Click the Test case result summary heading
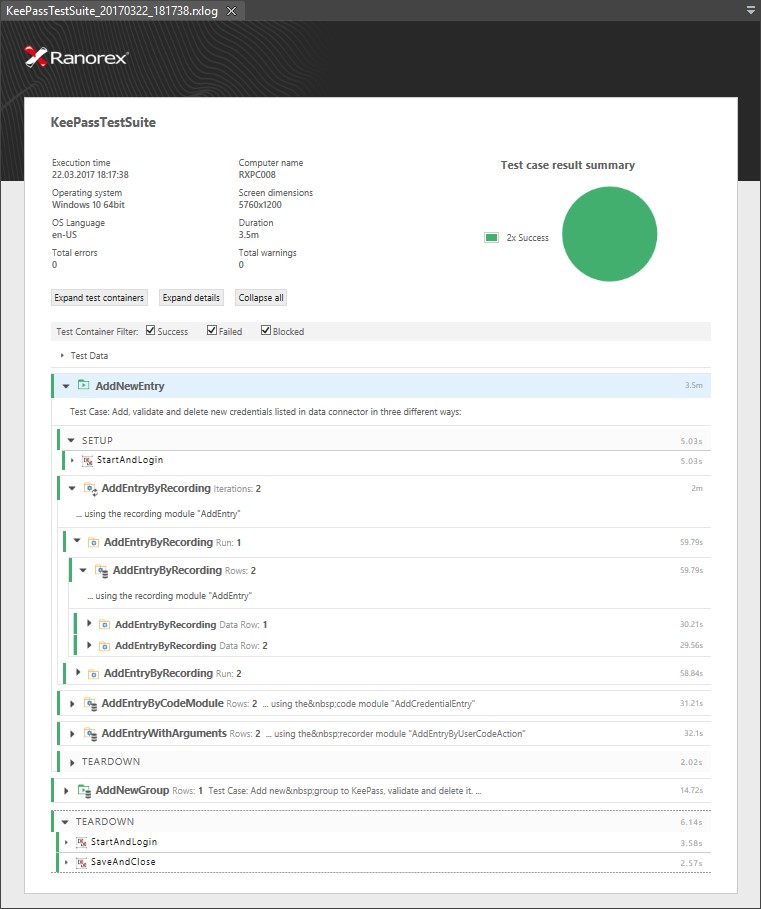This screenshot has height=909, width=761. point(568,165)
